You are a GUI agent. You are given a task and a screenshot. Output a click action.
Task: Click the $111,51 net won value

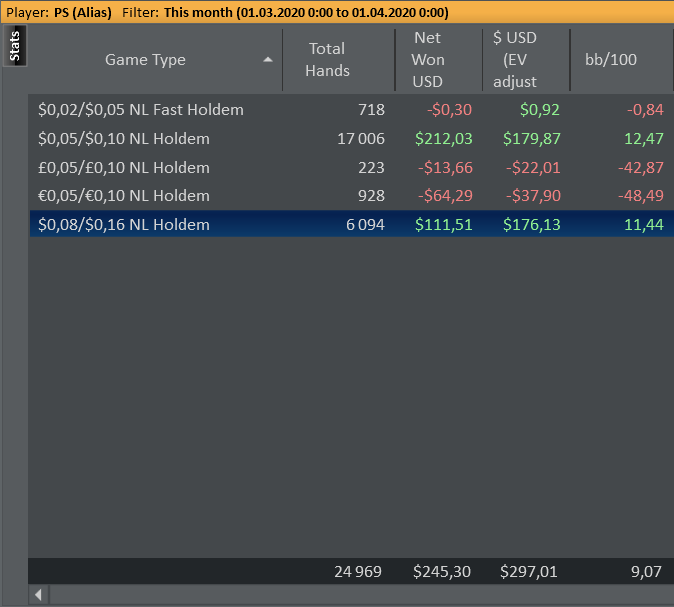point(444,224)
